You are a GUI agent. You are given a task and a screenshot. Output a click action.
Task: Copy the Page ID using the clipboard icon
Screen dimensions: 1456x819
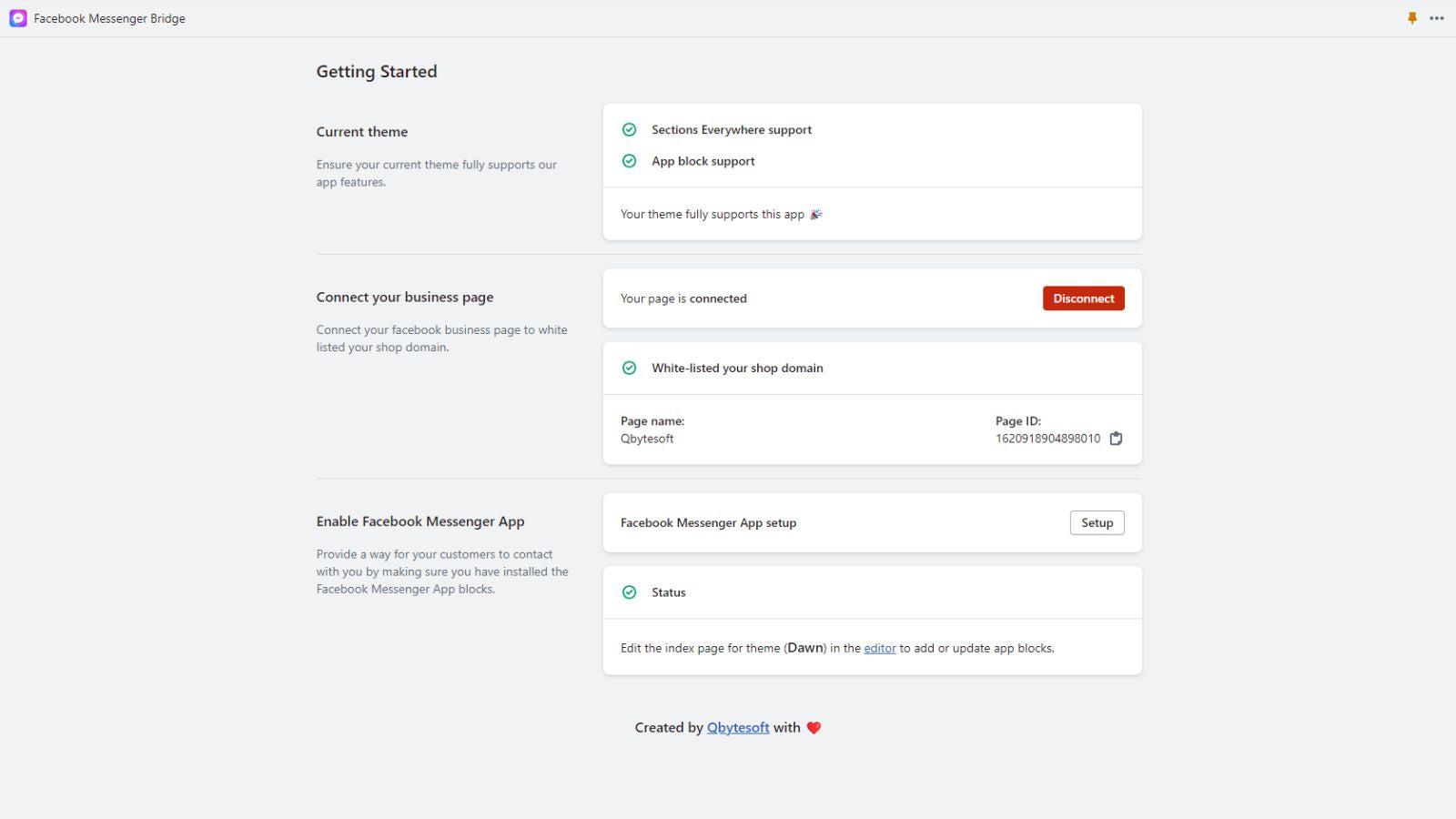point(1116,438)
